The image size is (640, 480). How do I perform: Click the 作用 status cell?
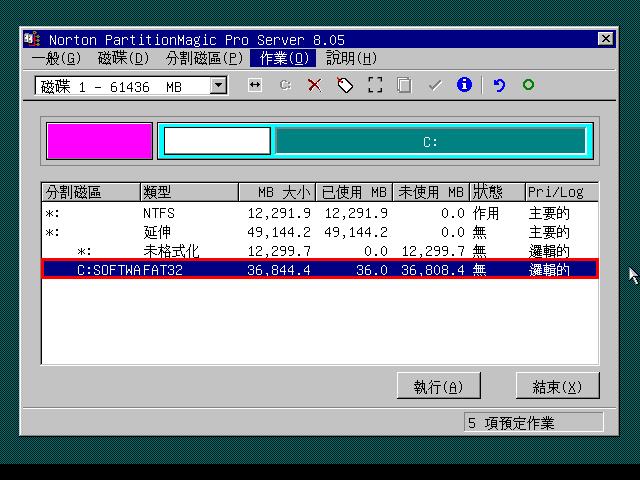tap(486, 213)
